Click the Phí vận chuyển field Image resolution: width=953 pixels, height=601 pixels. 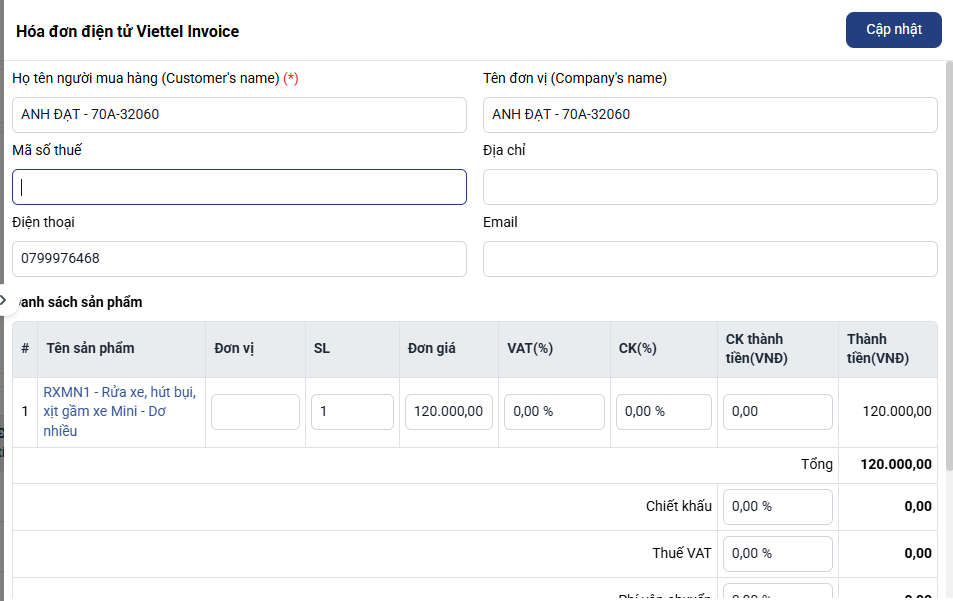pos(777,593)
